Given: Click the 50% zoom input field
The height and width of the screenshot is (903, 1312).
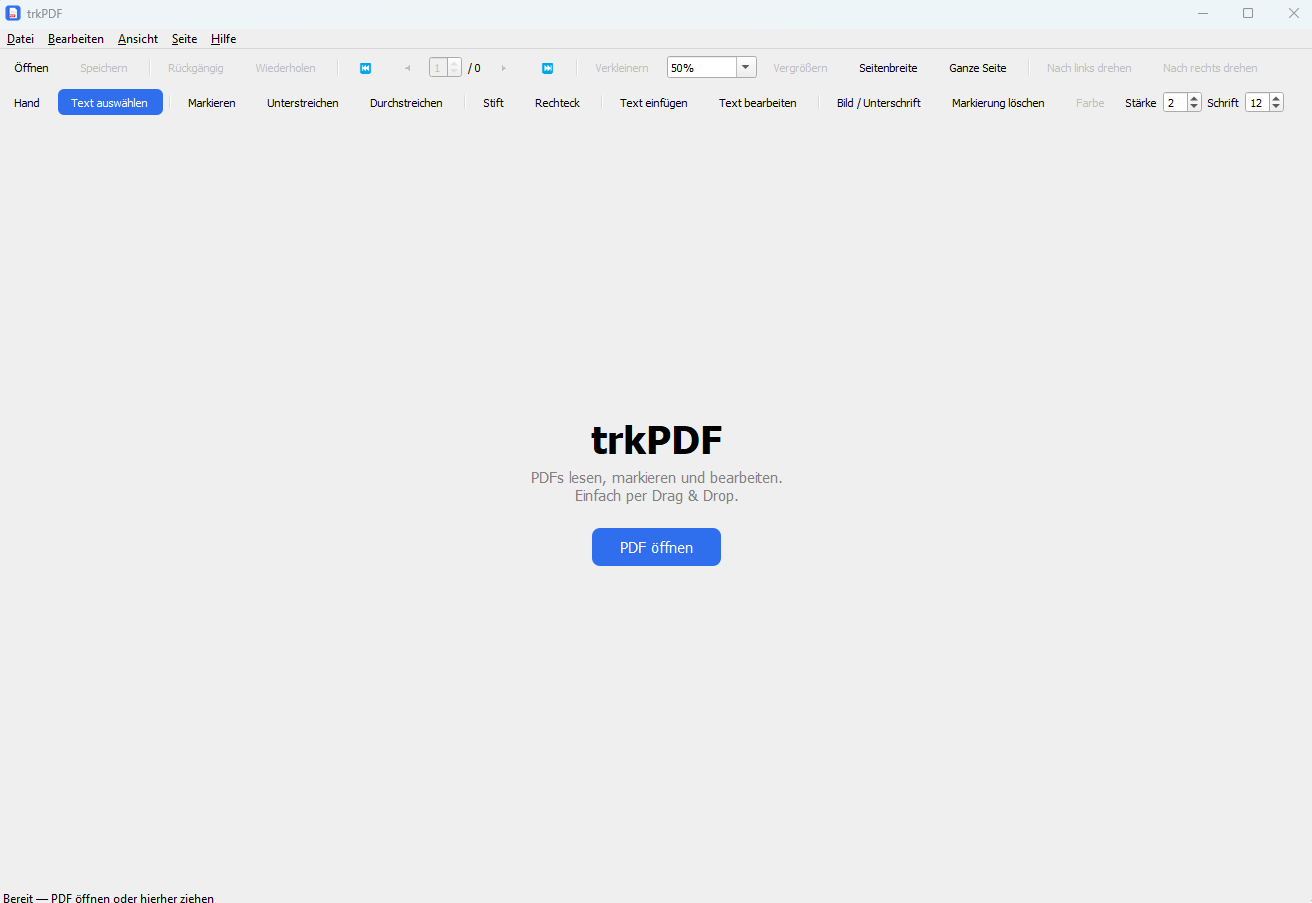Looking at the screenshot, I should (702, 68).
